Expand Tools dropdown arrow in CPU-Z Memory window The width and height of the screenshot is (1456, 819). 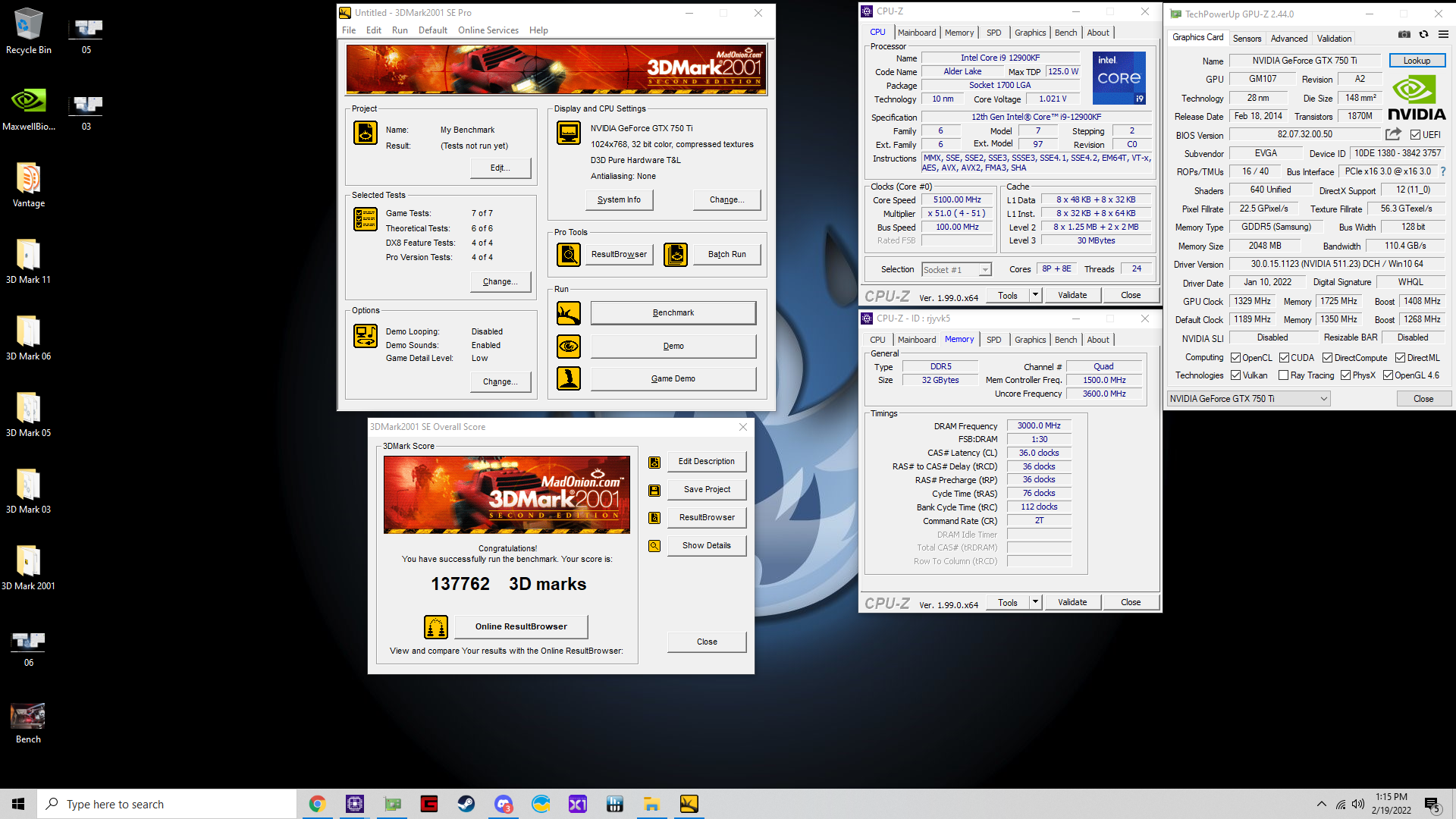pyautogui.click(x=1035, y=603)
